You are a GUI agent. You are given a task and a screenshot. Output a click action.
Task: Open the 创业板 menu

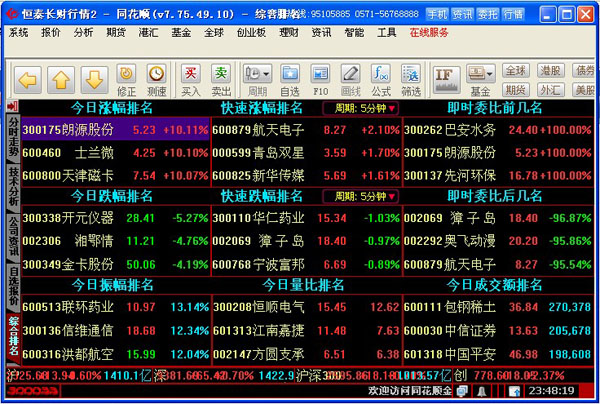tap(251, 33)
